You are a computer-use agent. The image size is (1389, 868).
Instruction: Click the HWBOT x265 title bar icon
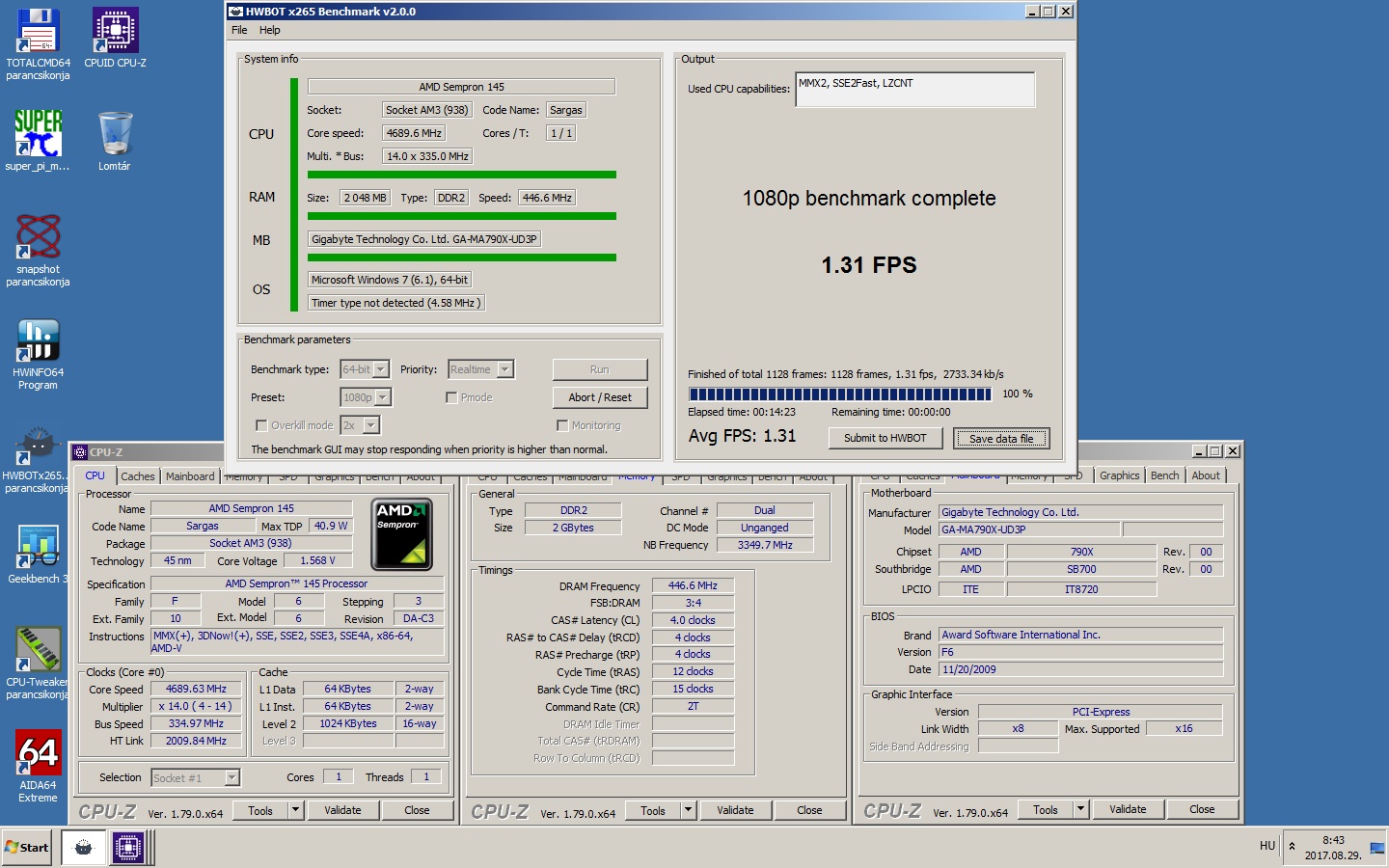click(x=235, y=12)
